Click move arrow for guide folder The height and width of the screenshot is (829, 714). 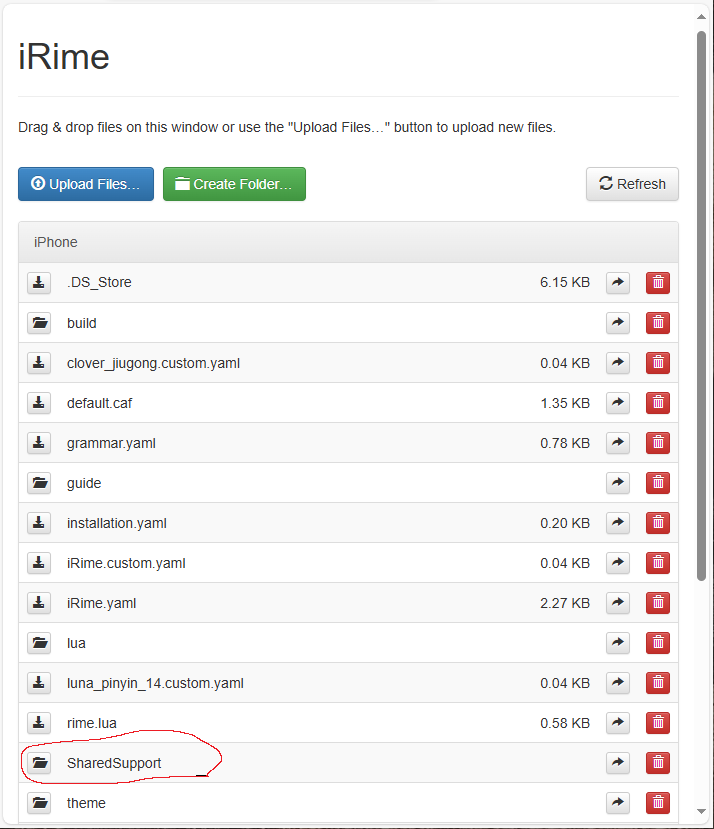point(618,483)
